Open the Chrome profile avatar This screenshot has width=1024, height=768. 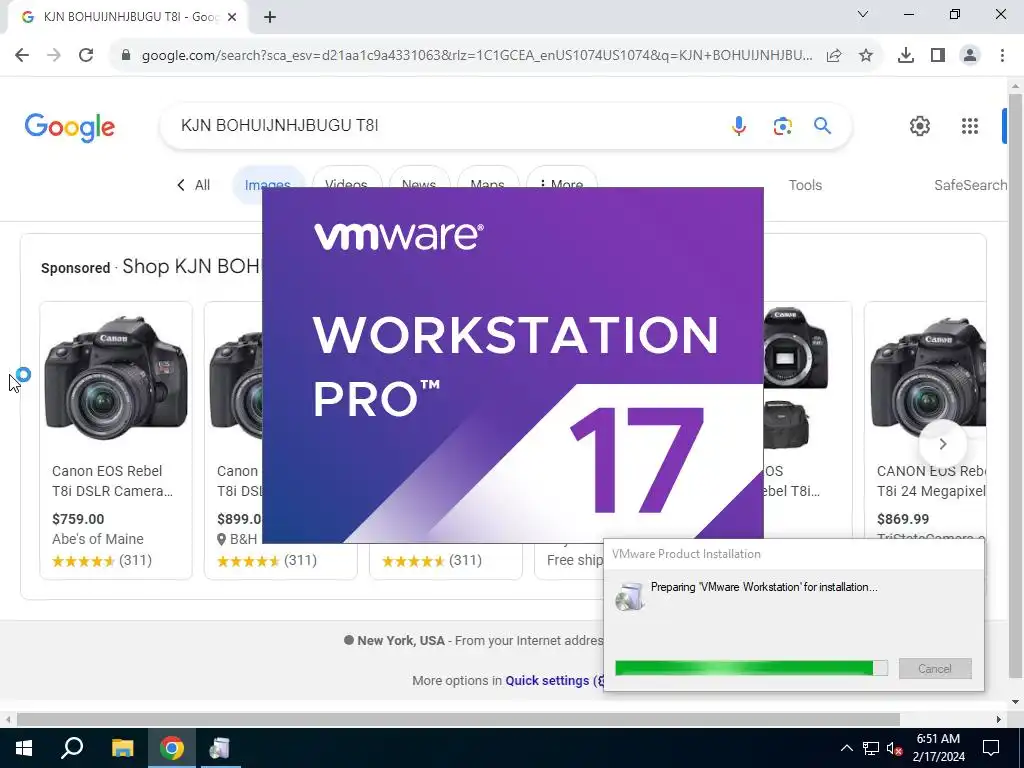970,56
